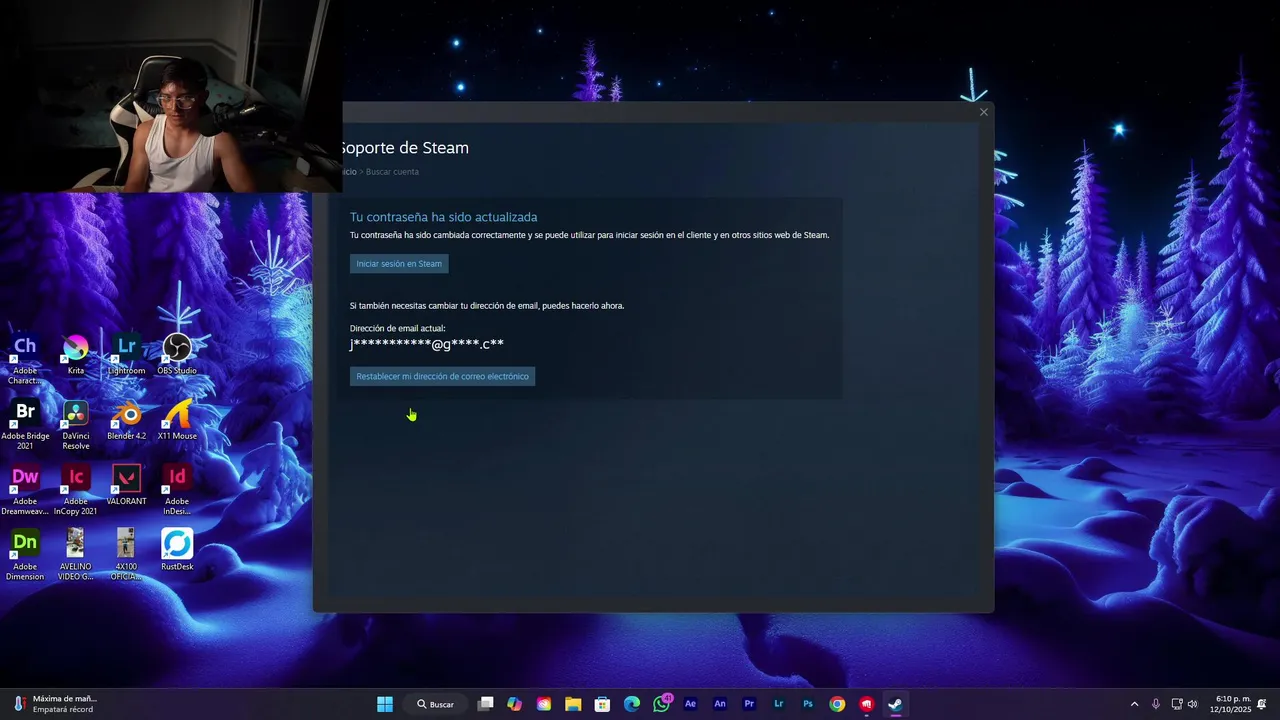1280x720 pixels.
Task: Click the taskbar Buscar search box
Action: [436, 704]
